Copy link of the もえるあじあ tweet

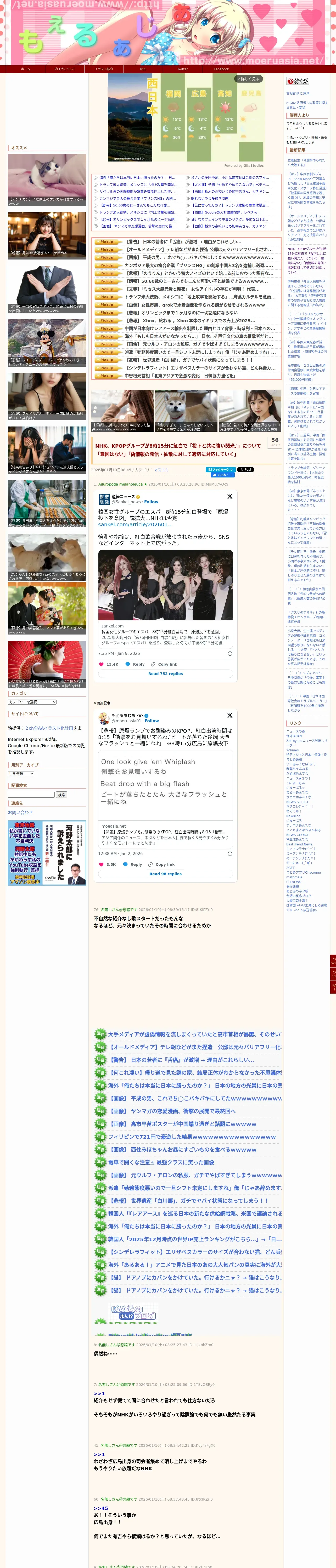tap(162, 864)
